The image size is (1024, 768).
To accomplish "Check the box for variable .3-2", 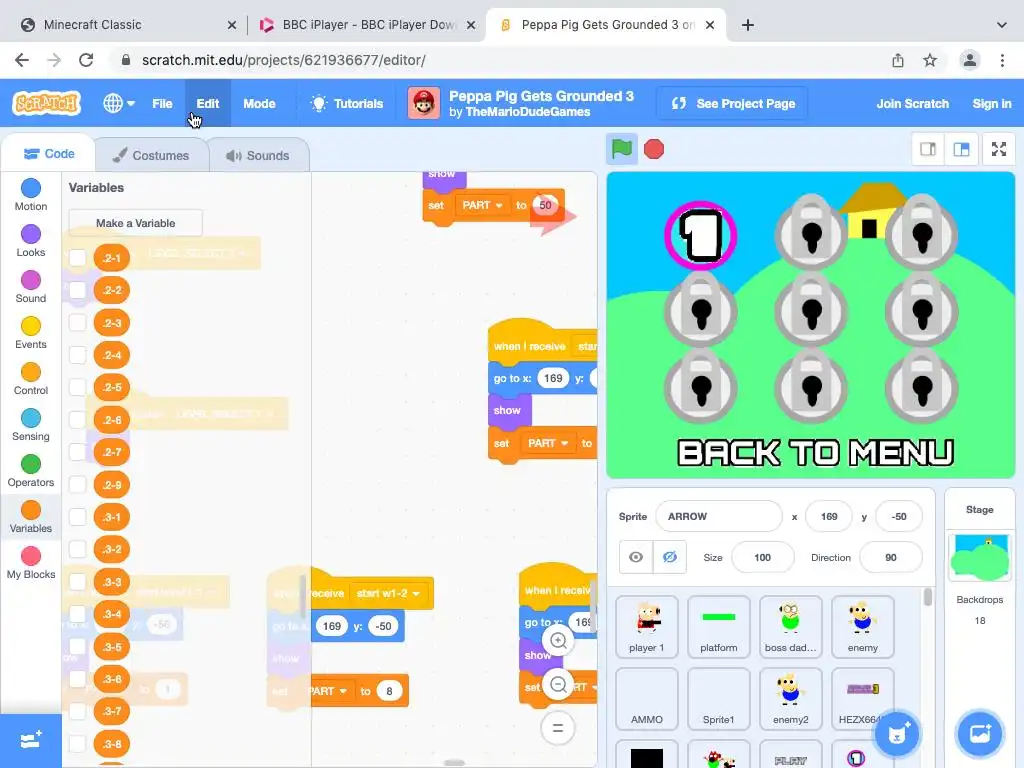I will 78,549.
